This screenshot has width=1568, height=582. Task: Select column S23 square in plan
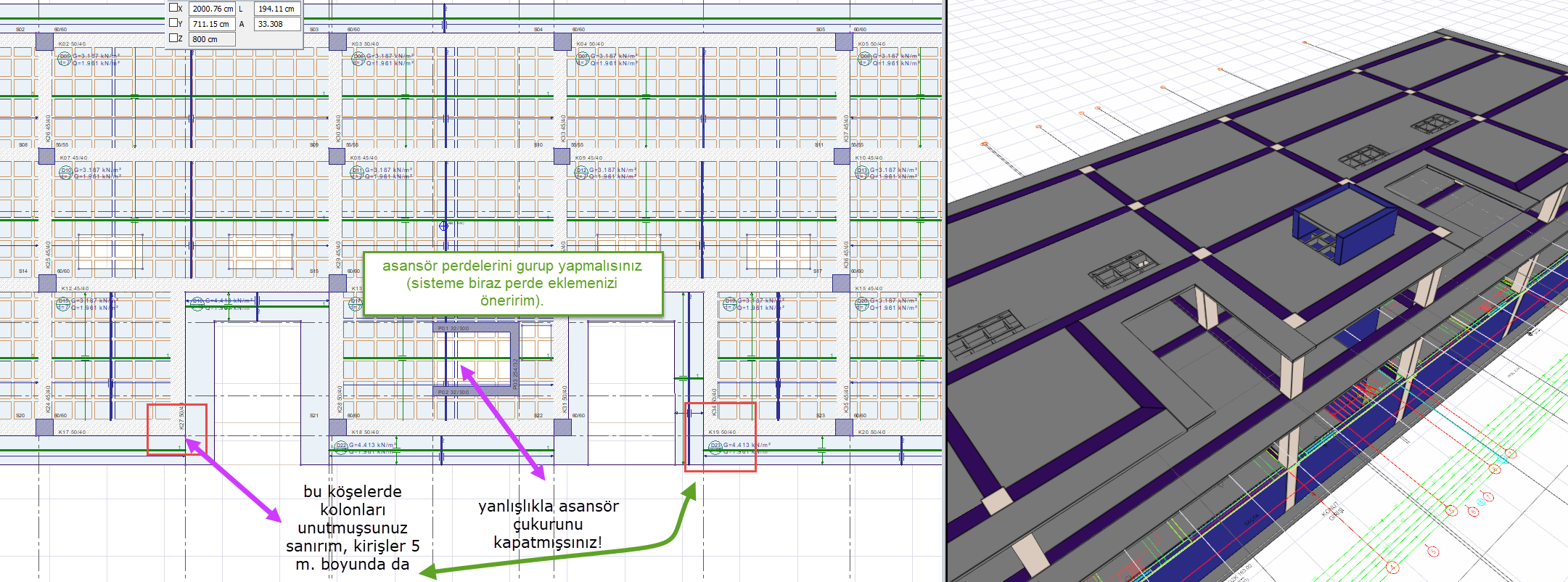tap(844, 427)
